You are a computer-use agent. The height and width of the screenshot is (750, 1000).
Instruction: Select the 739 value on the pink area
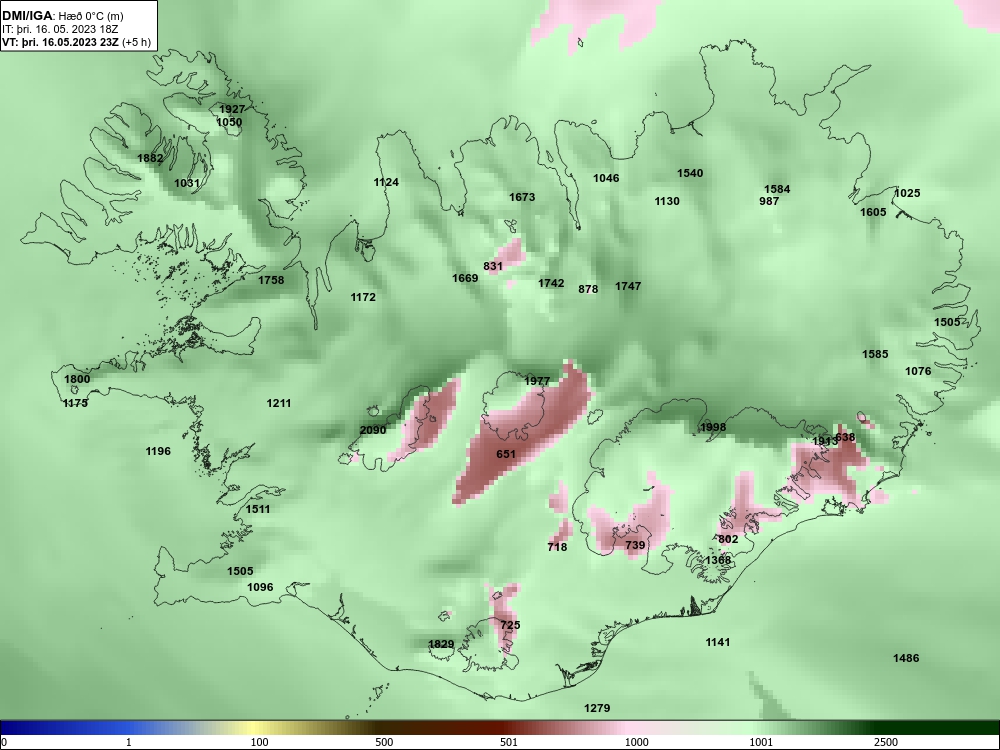[635, 545]
